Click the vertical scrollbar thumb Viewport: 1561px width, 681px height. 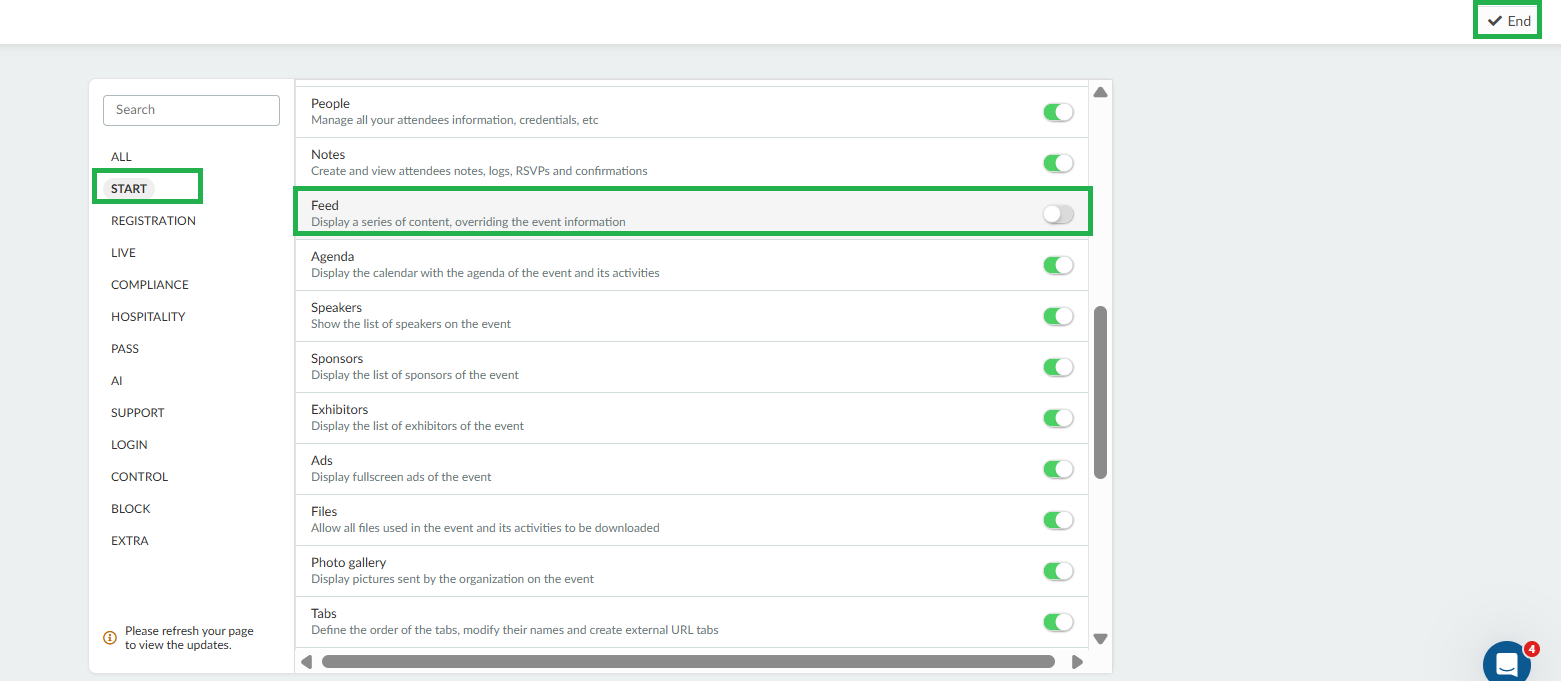coord(1101,392)
